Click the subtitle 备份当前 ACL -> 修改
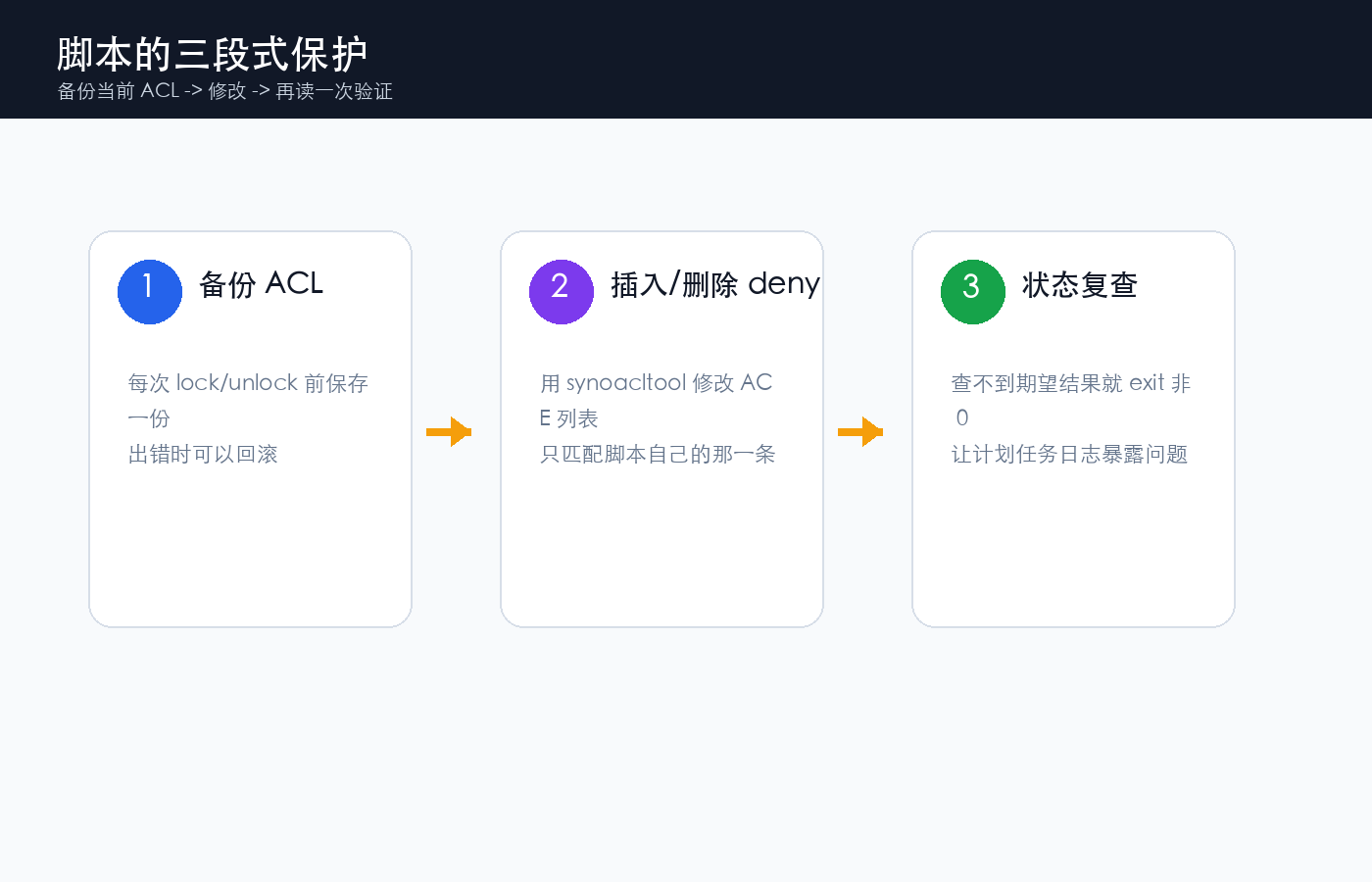Screen dimensions: 1372x882 152,91
